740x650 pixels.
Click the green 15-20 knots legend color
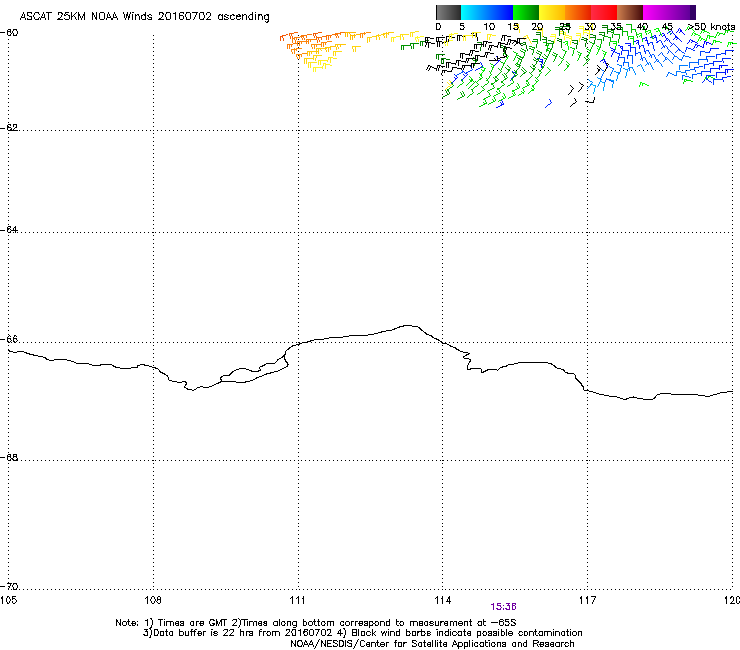tap(526, 12)
